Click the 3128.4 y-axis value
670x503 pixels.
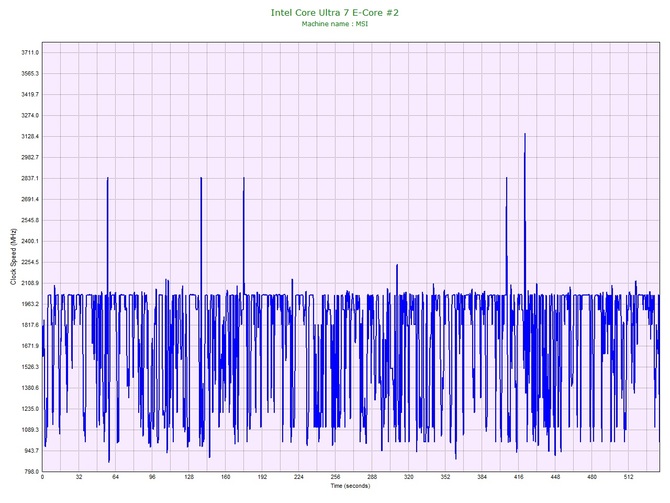click(x=30, y=136)
